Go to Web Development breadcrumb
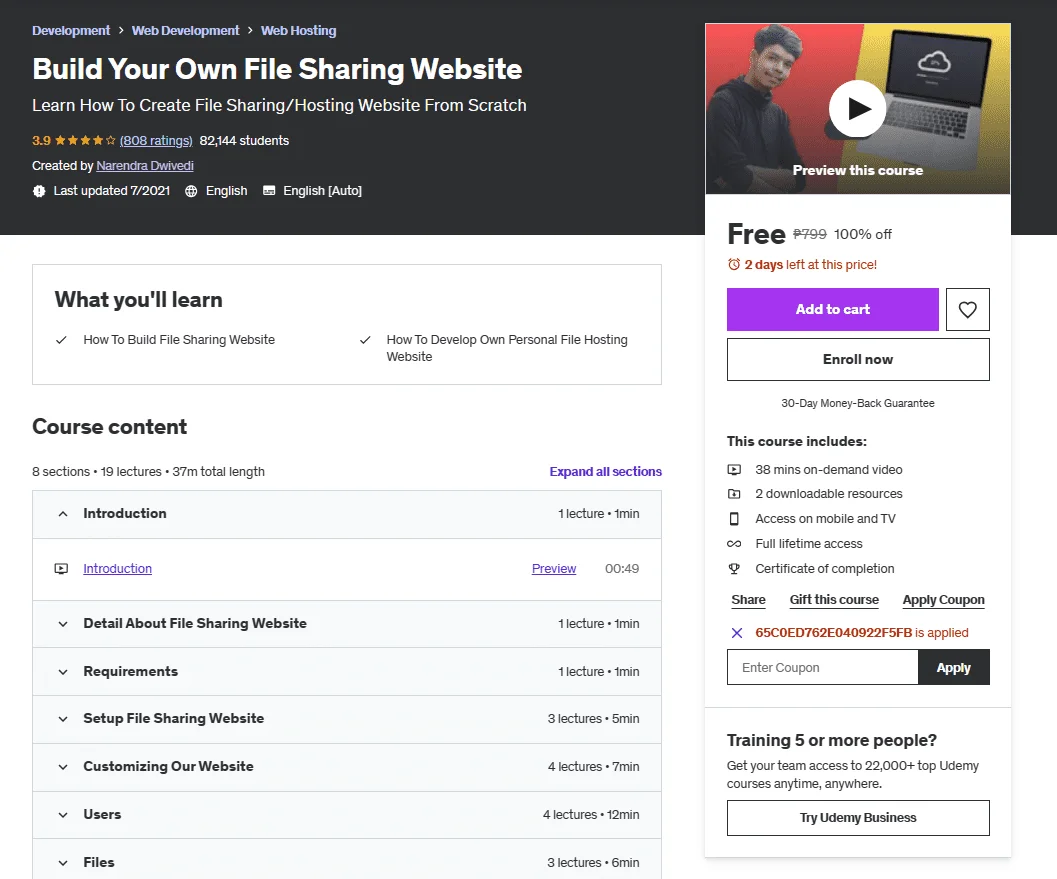 tap(185, 30)
